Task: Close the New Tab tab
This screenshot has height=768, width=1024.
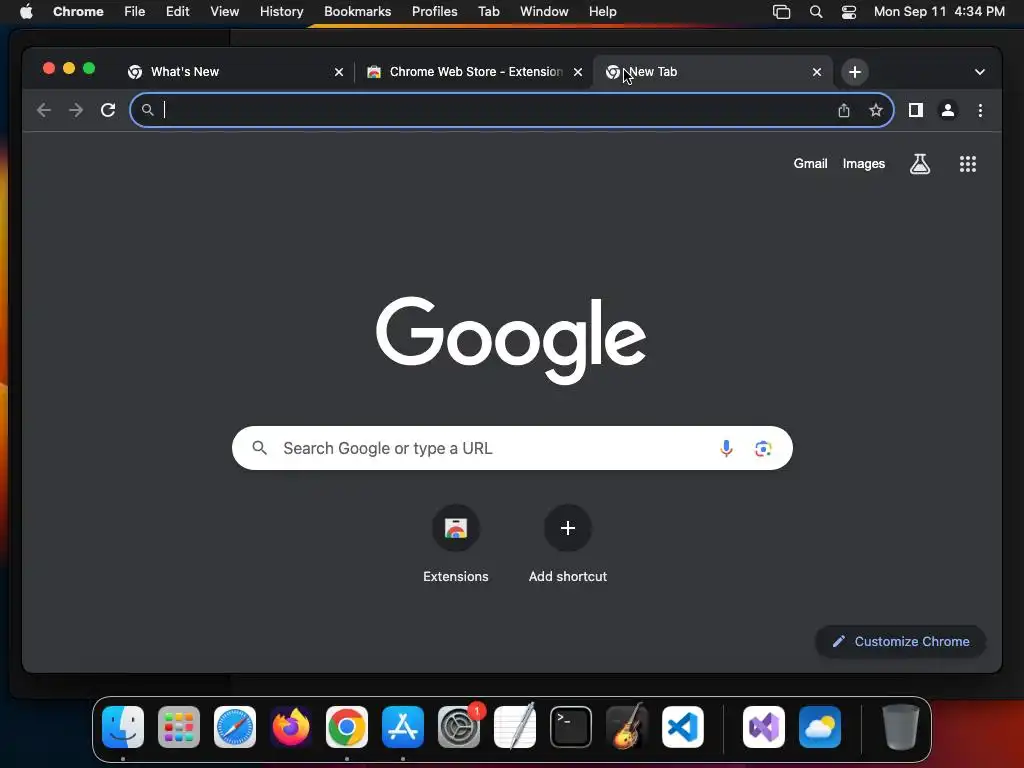Action: click(816, 72)
